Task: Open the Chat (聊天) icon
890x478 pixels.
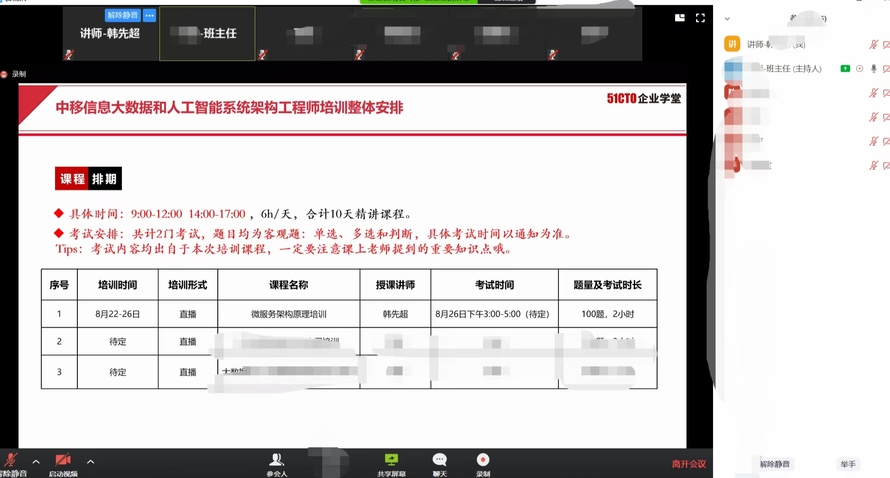Action: pyautogui.click(x=439, y=459)
